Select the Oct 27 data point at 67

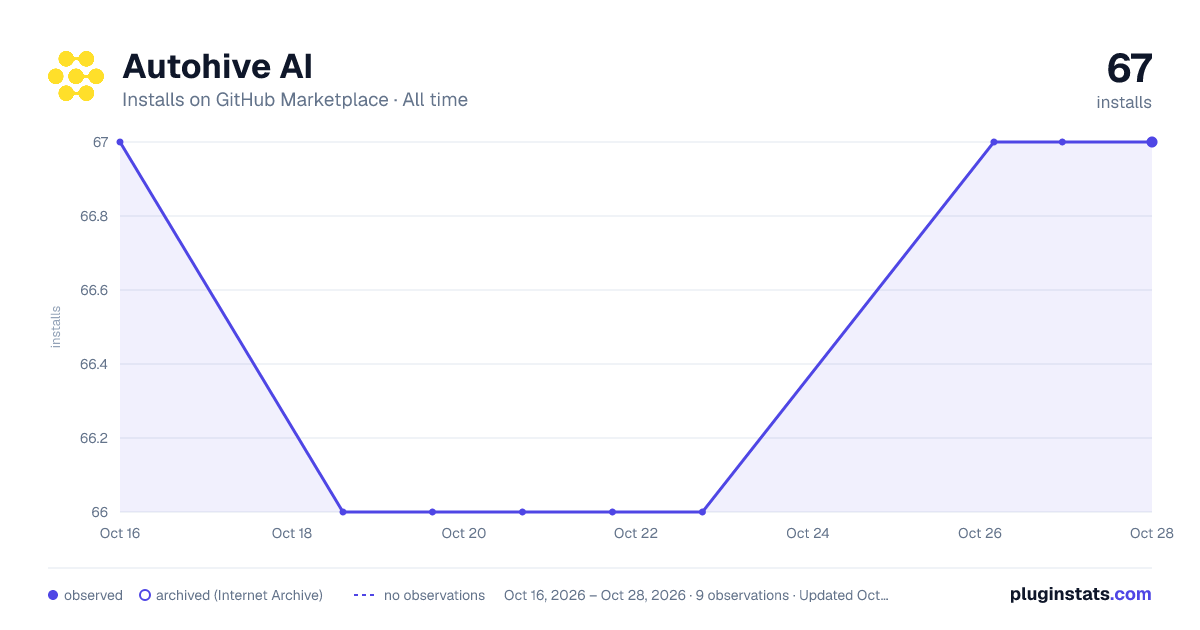coord(1062,142)
